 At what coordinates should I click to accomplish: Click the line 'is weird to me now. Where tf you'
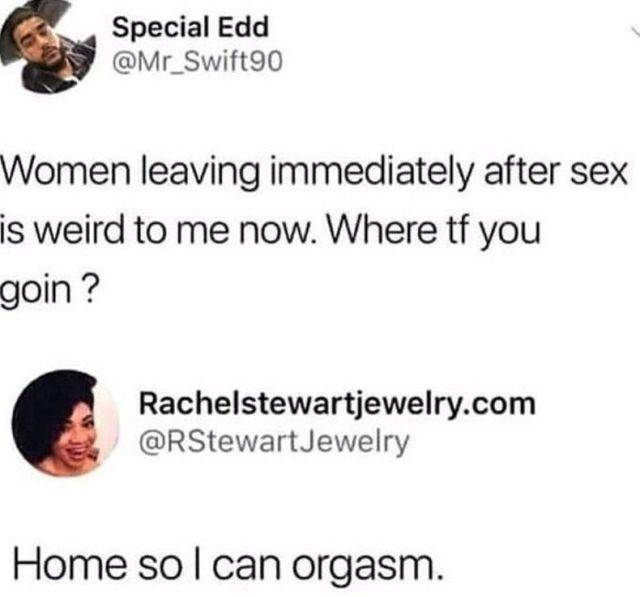(271, 231)
